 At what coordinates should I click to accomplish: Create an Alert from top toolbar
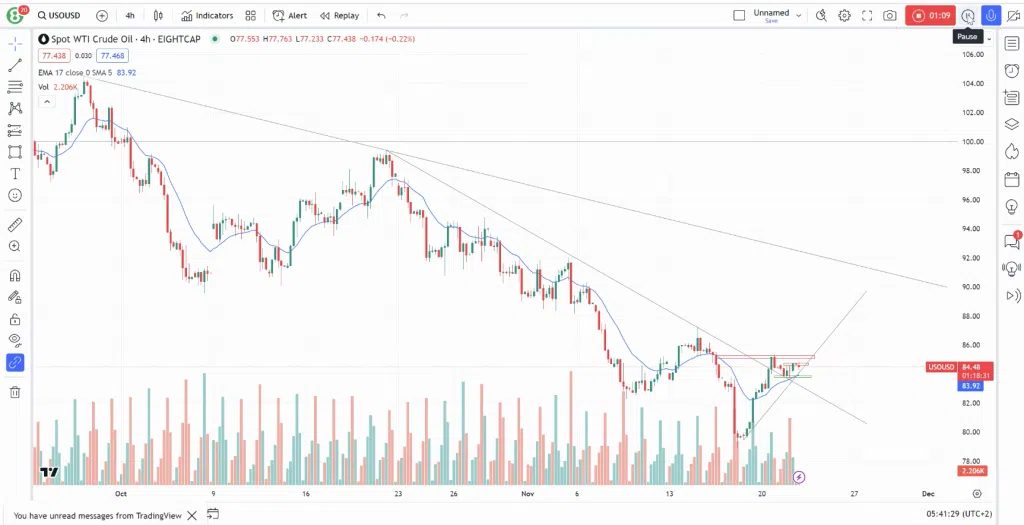289,16
